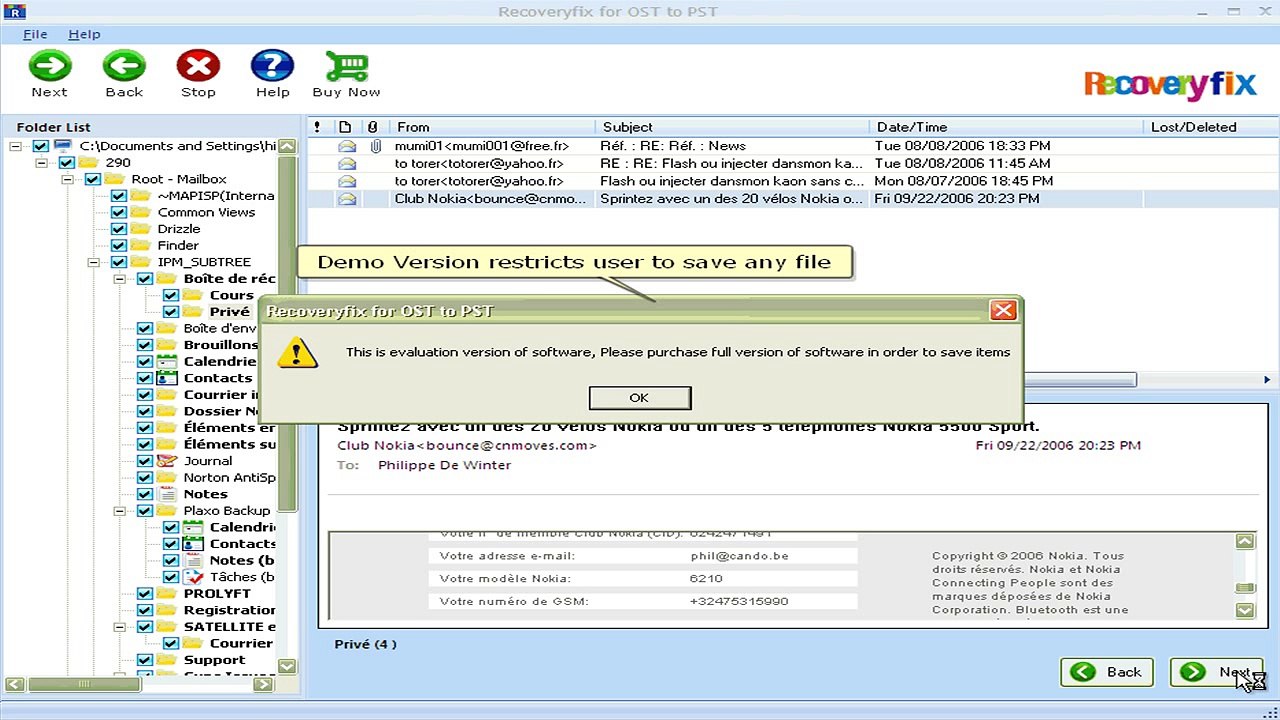The height and width of the screenshot is (720, 1280).
Task: Collapse the Plaxo Backup tree node
Action: (x=119, y=511)
